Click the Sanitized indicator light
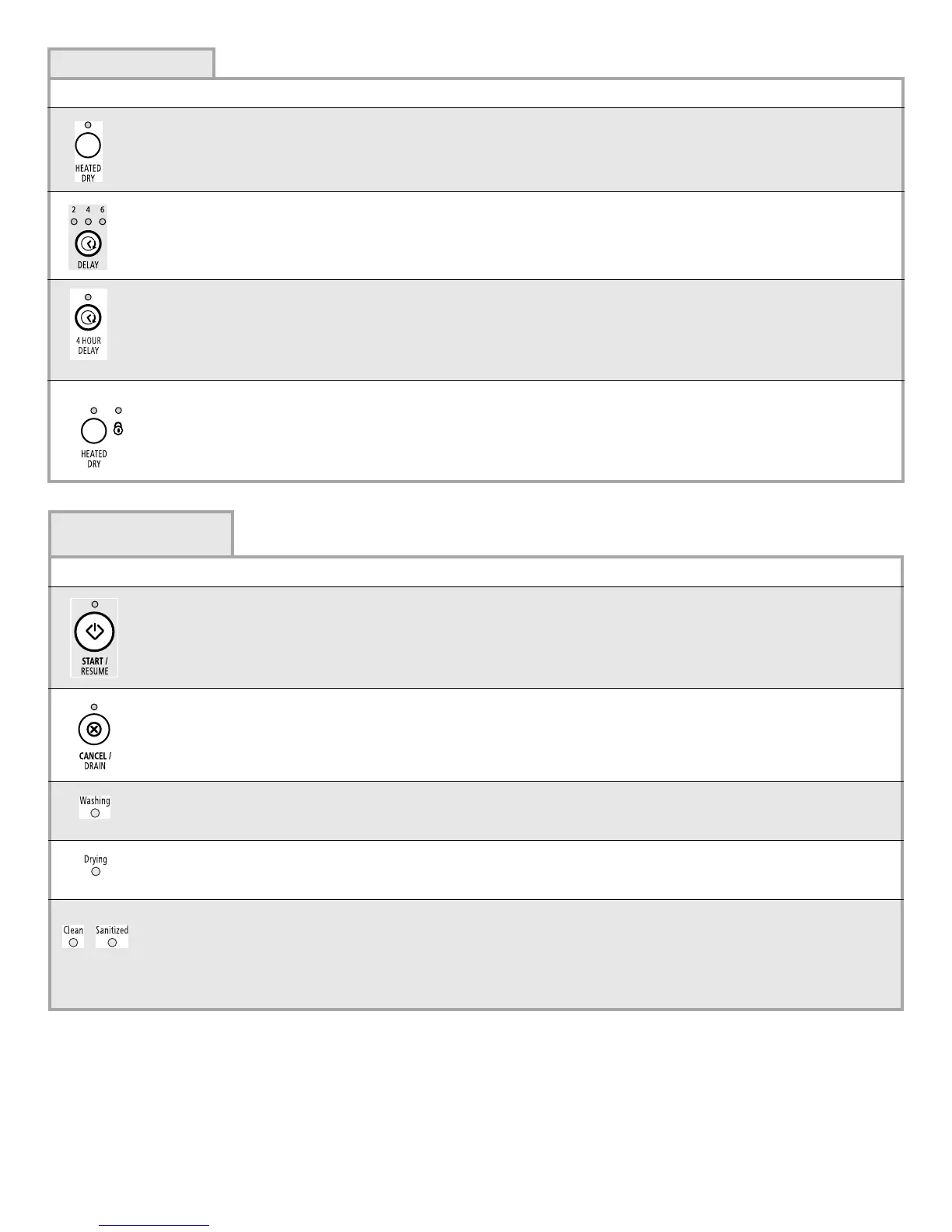 (x=112, y=943)
